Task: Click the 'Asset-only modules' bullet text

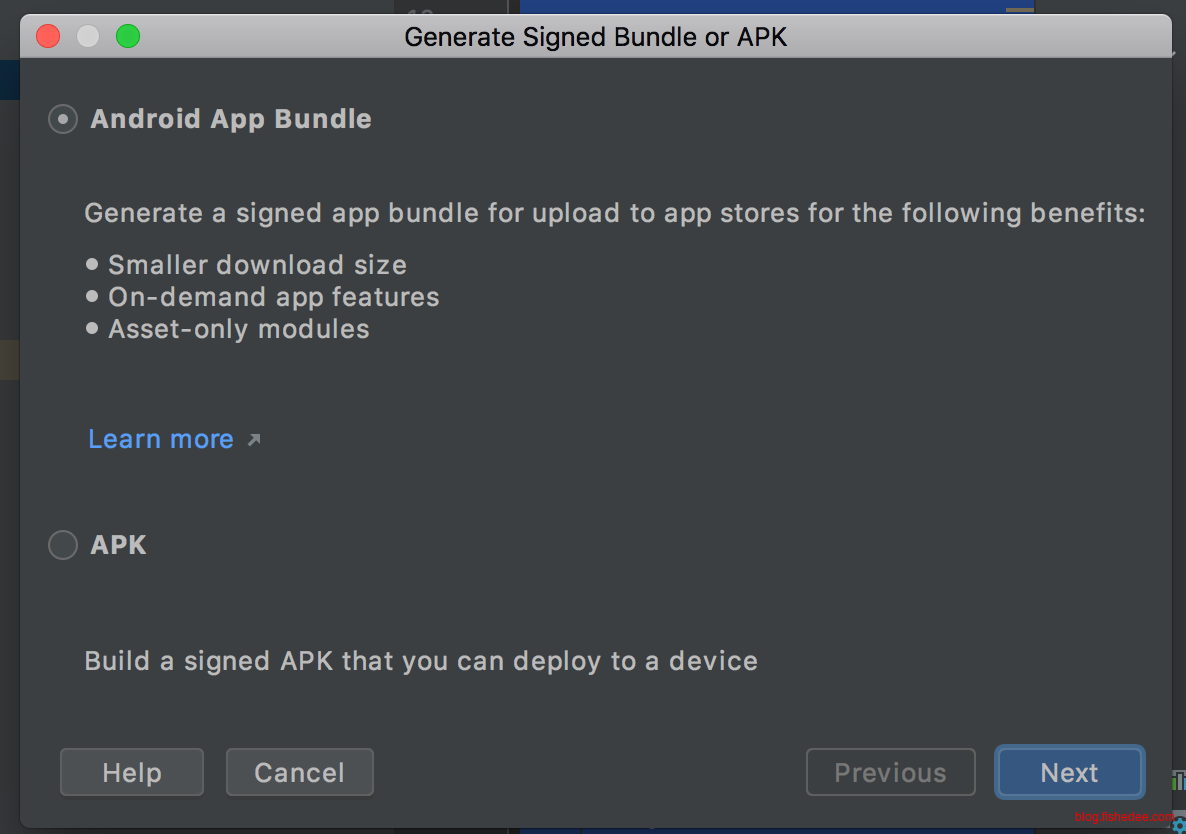Action: point(238,329)
